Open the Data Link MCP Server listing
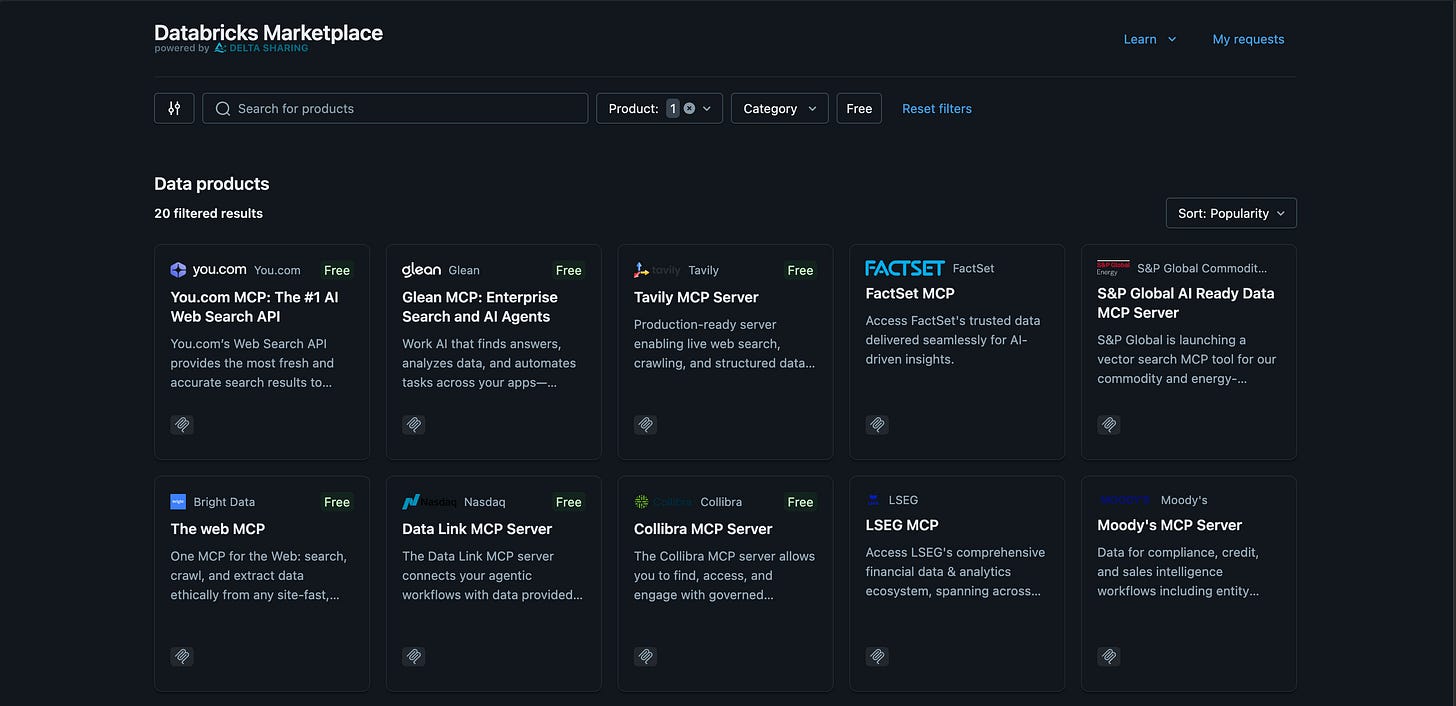The height and width of the screenshot is (706, 1456). click(477, 529)
